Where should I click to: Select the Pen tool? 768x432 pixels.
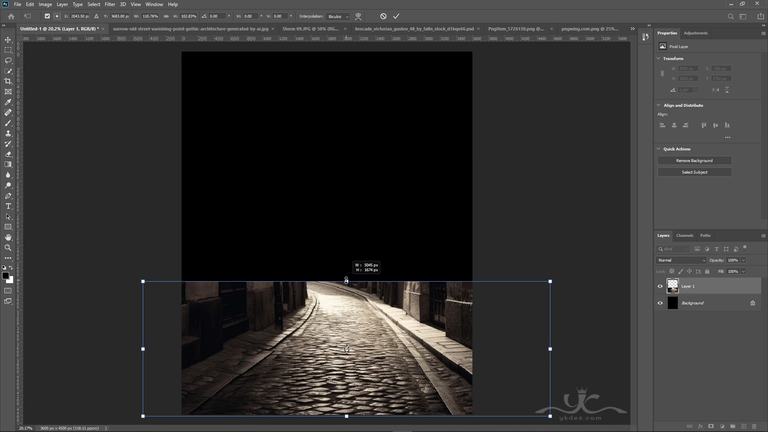click(x=8, y=195)
